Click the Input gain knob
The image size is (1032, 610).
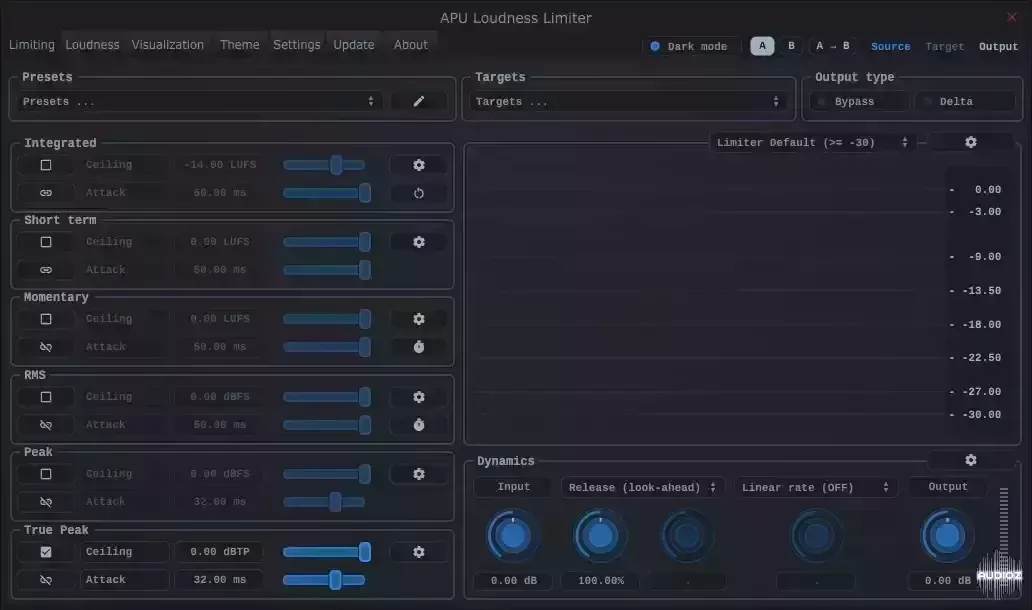tap(513, 536)
